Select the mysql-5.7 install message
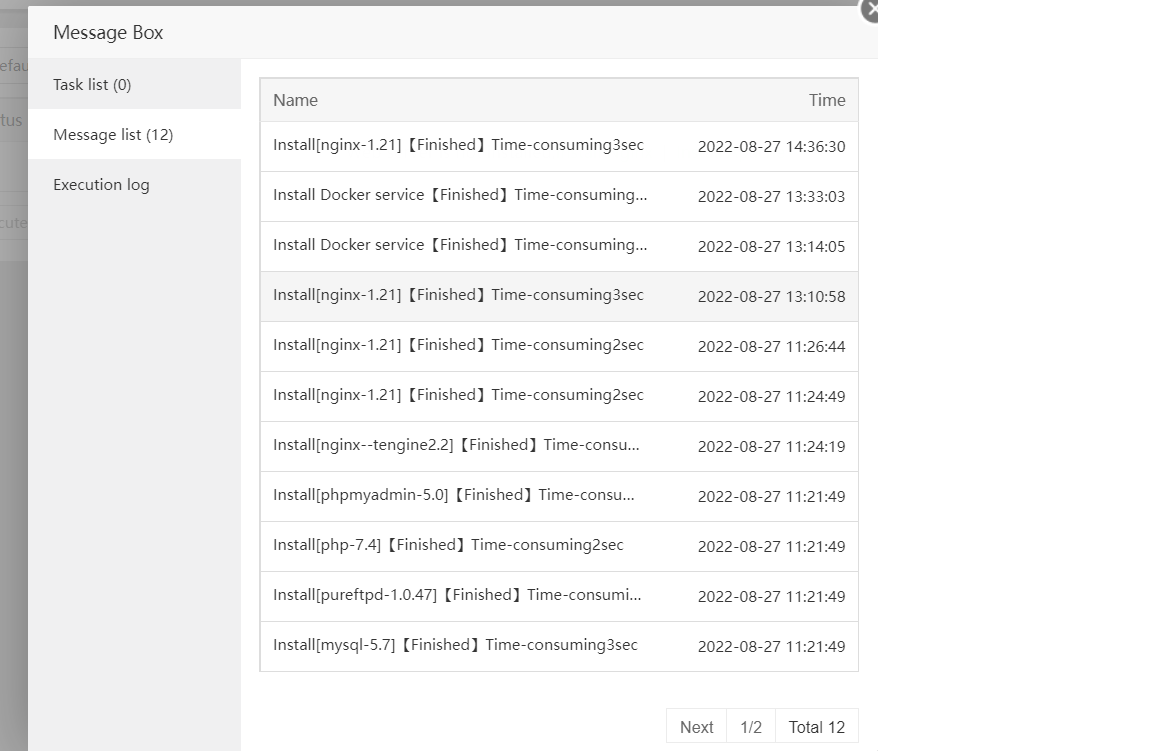The height and width of the screenshot is (751, 1152). 455,646
